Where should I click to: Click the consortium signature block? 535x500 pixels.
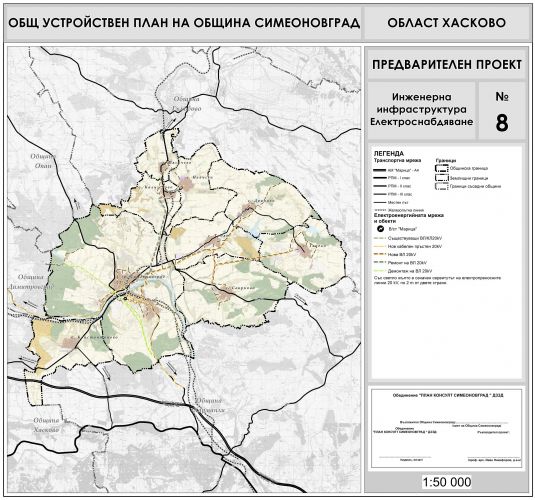click(447, 428)
